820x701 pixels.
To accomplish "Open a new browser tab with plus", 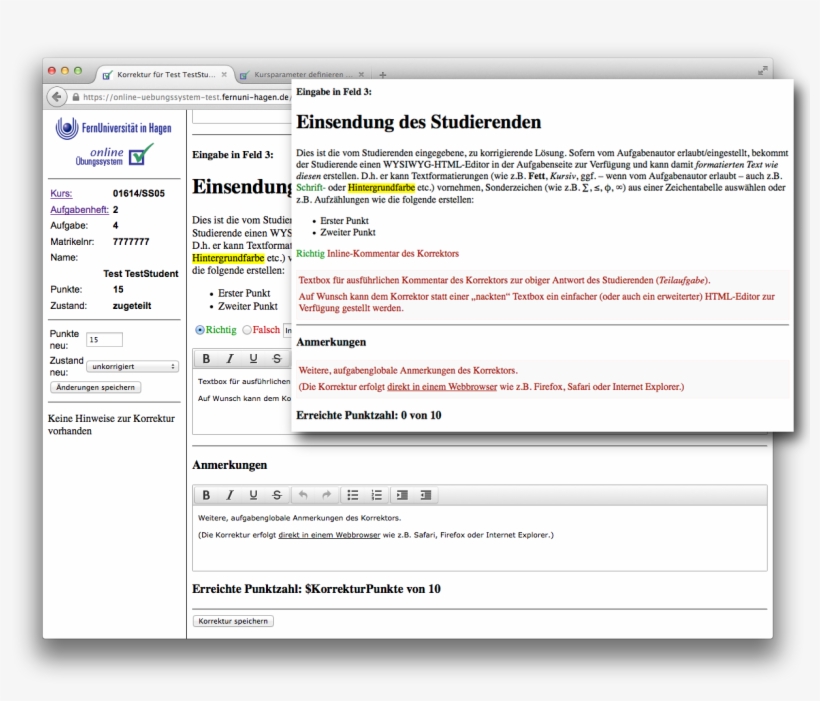I will [x=383, y=75].
